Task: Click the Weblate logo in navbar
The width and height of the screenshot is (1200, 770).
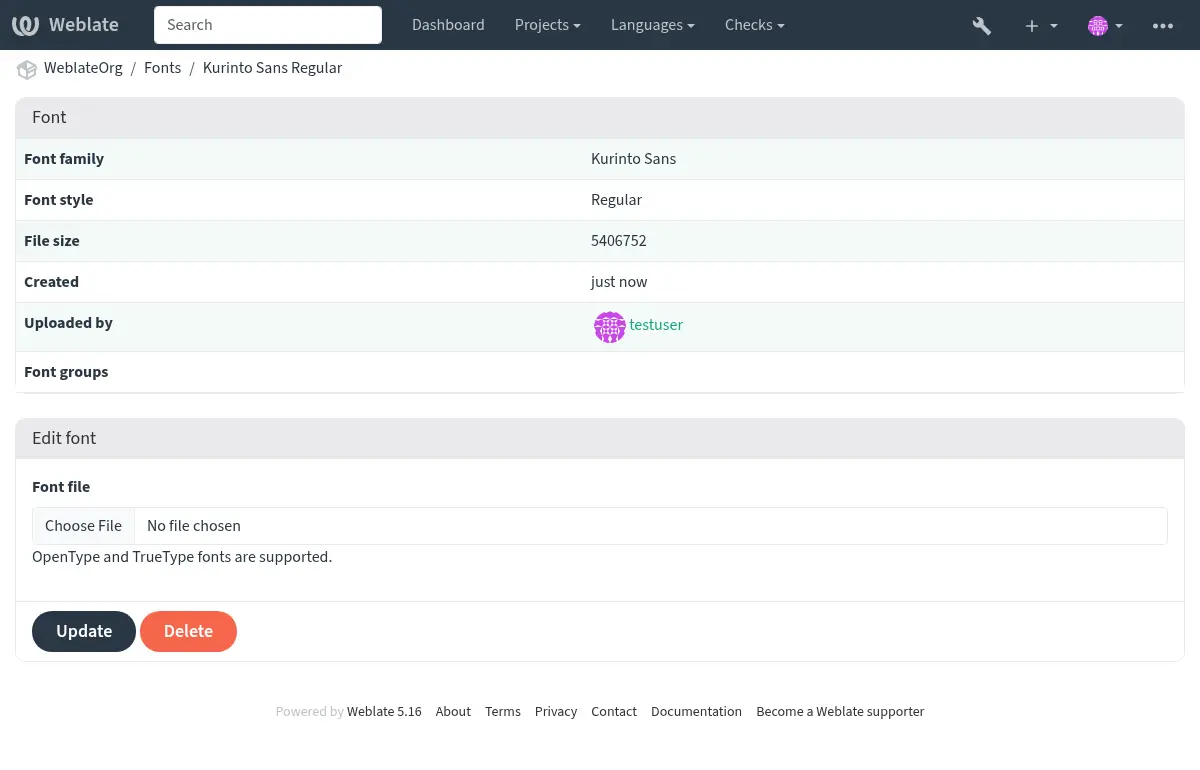Action: (65, 25)
